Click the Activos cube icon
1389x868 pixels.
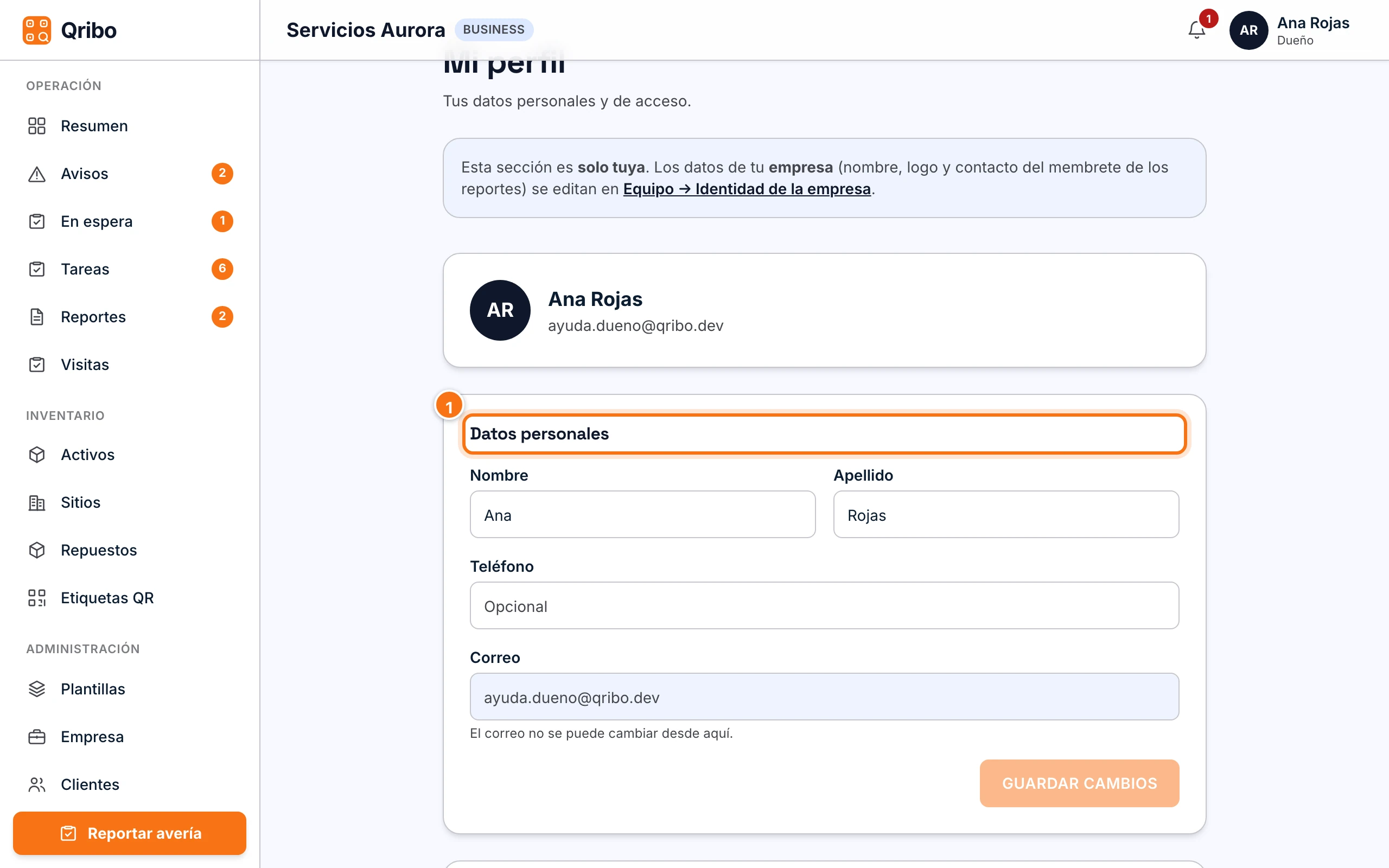[x=37, y=455]
